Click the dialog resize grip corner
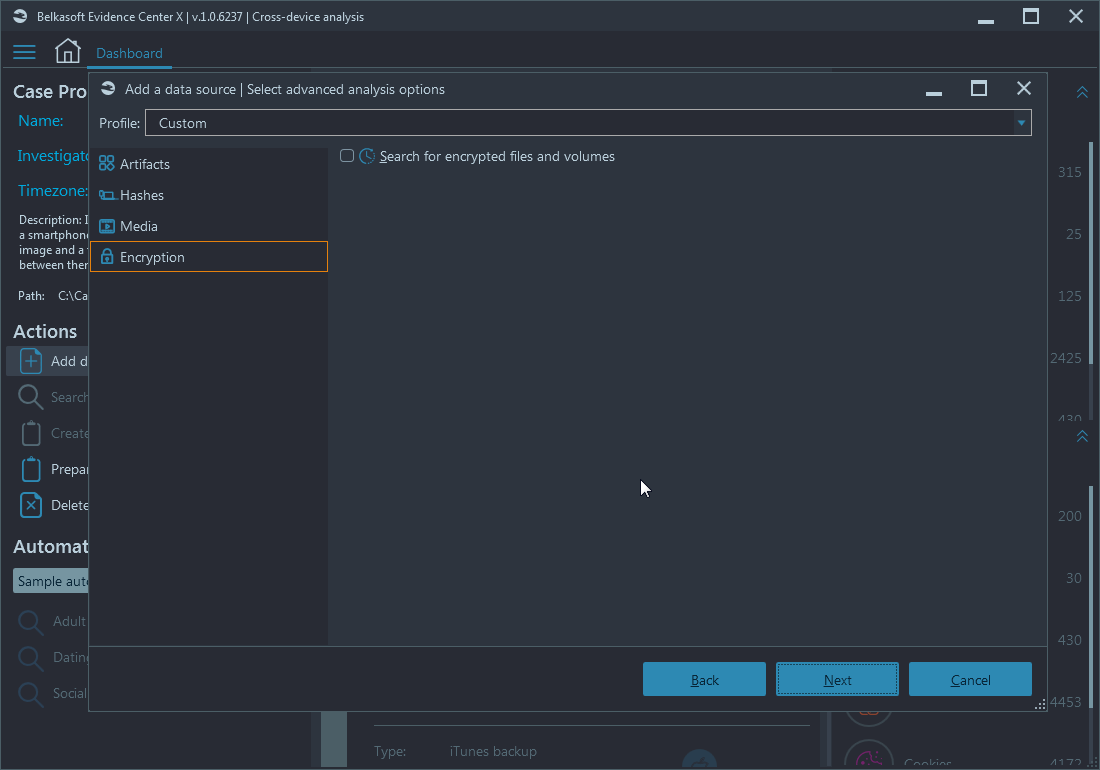 [1040, 705]
